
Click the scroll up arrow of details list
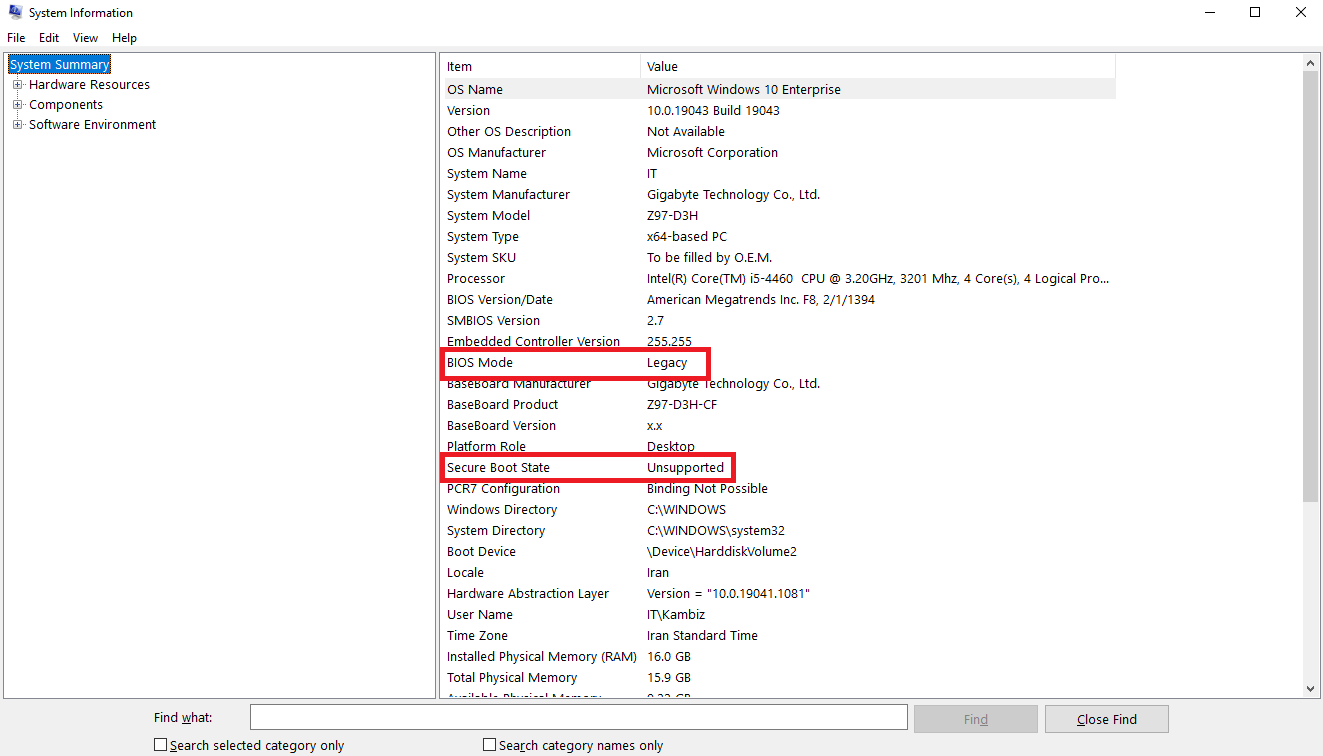[1311, 63]
